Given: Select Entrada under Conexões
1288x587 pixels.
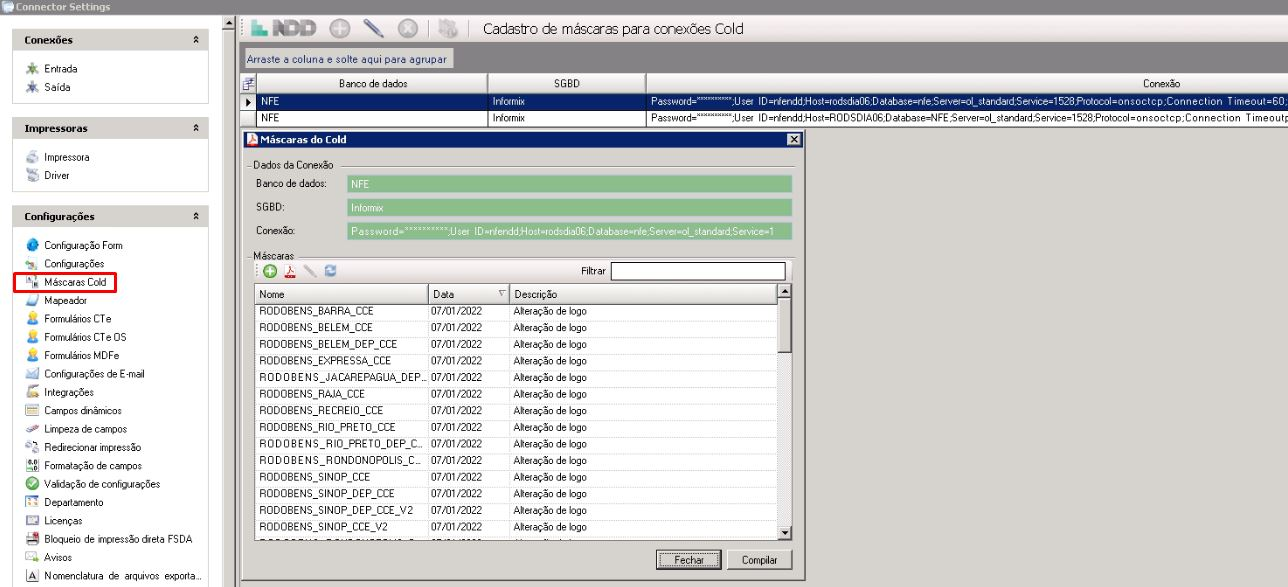Looking at the screenshot, I should [60, 69].
